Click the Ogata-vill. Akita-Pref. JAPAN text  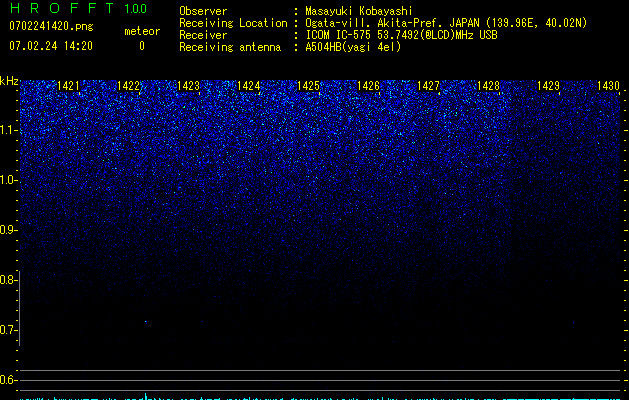tap(394, 23)
